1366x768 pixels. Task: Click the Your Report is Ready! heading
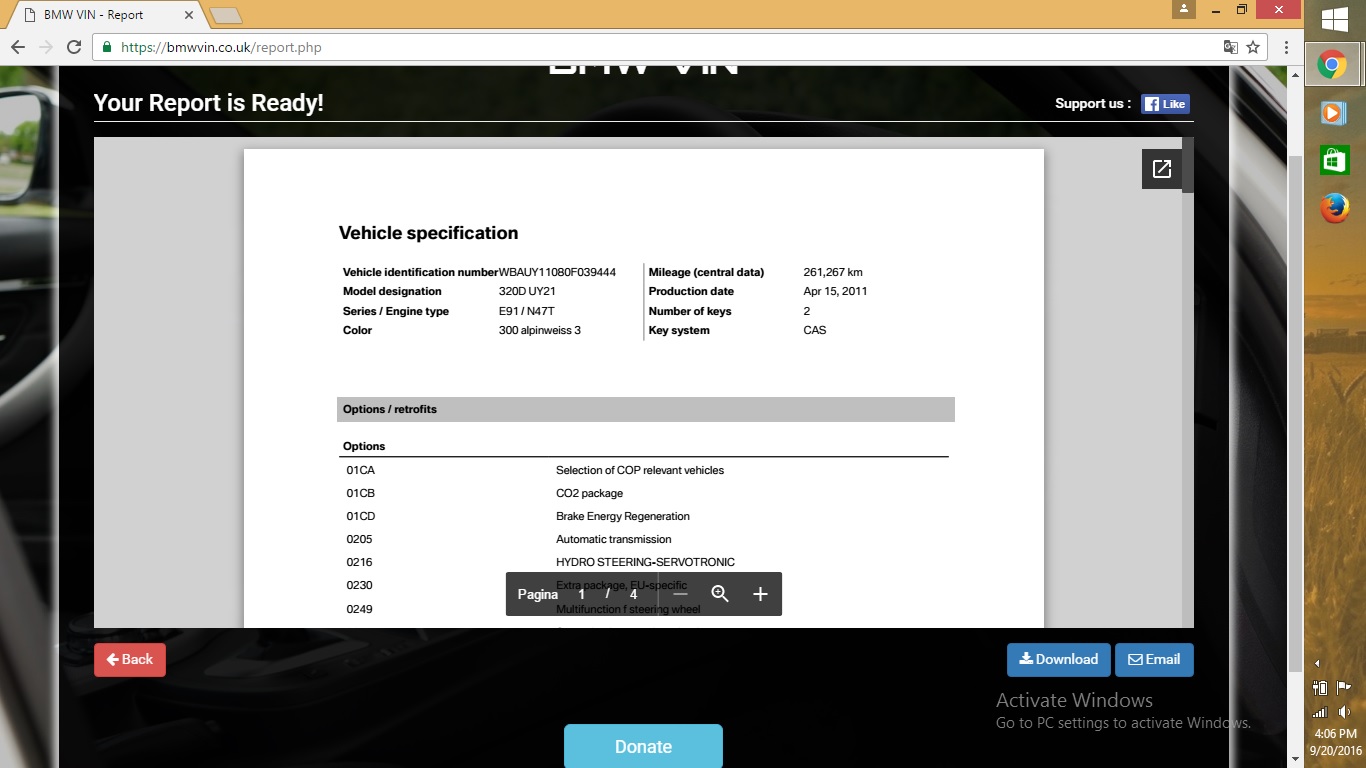pos(209,103)
